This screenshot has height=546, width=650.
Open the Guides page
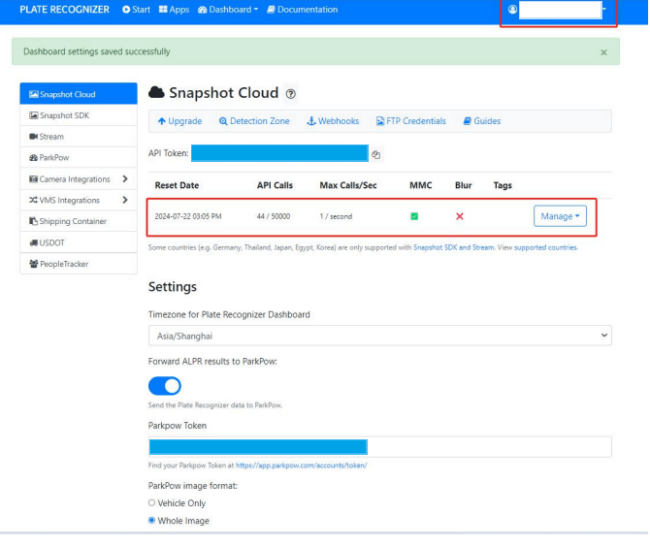point(482,121)
